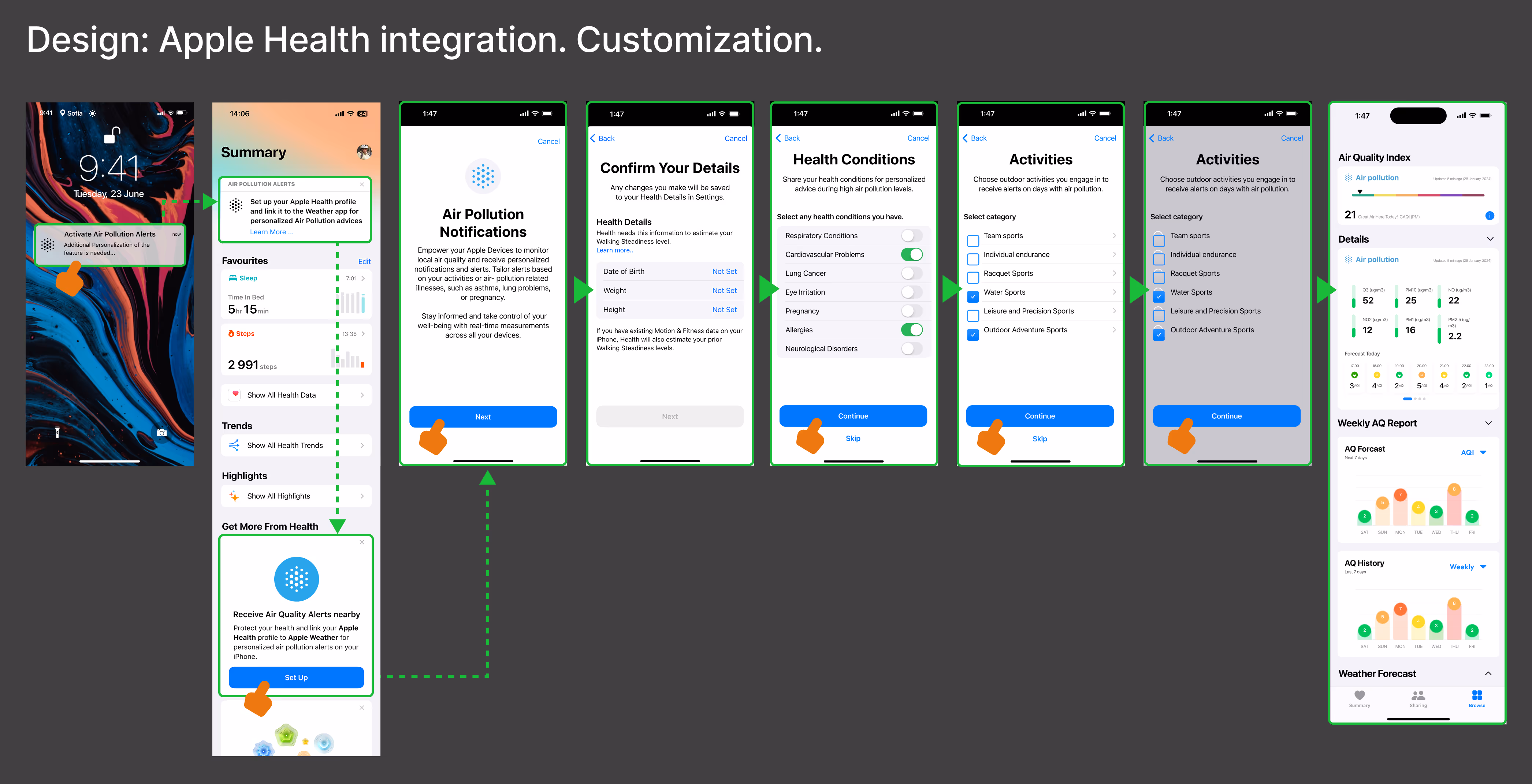The height and width of the screenshot is (784, 1532).
Task: Open Team sports row chevron in first Activities screen
Action: click(1114, 235)
